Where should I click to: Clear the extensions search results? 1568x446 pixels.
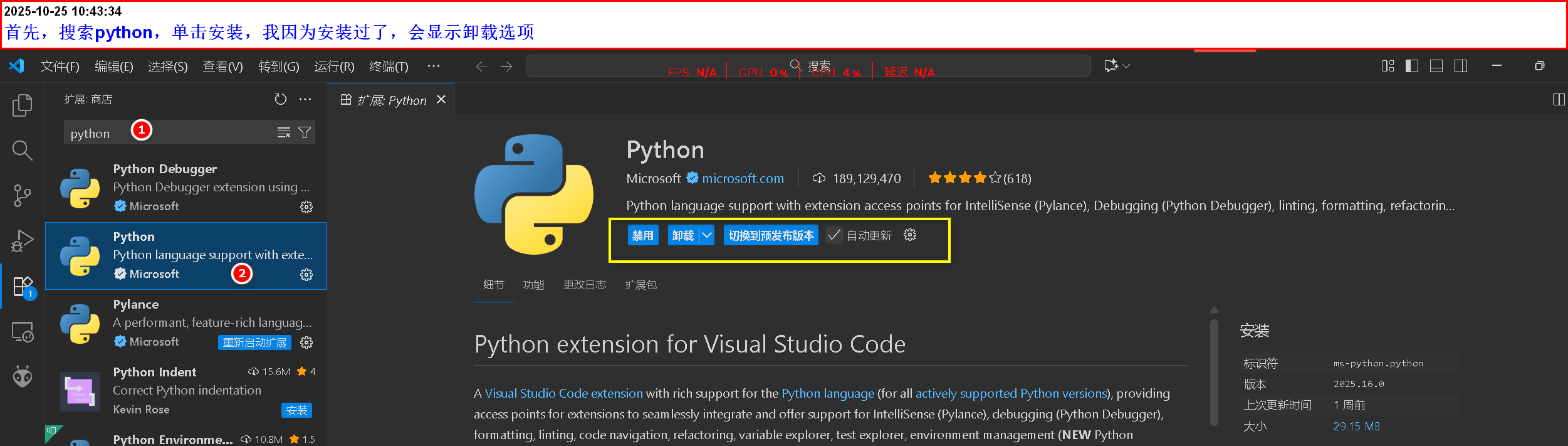(284, 132)
